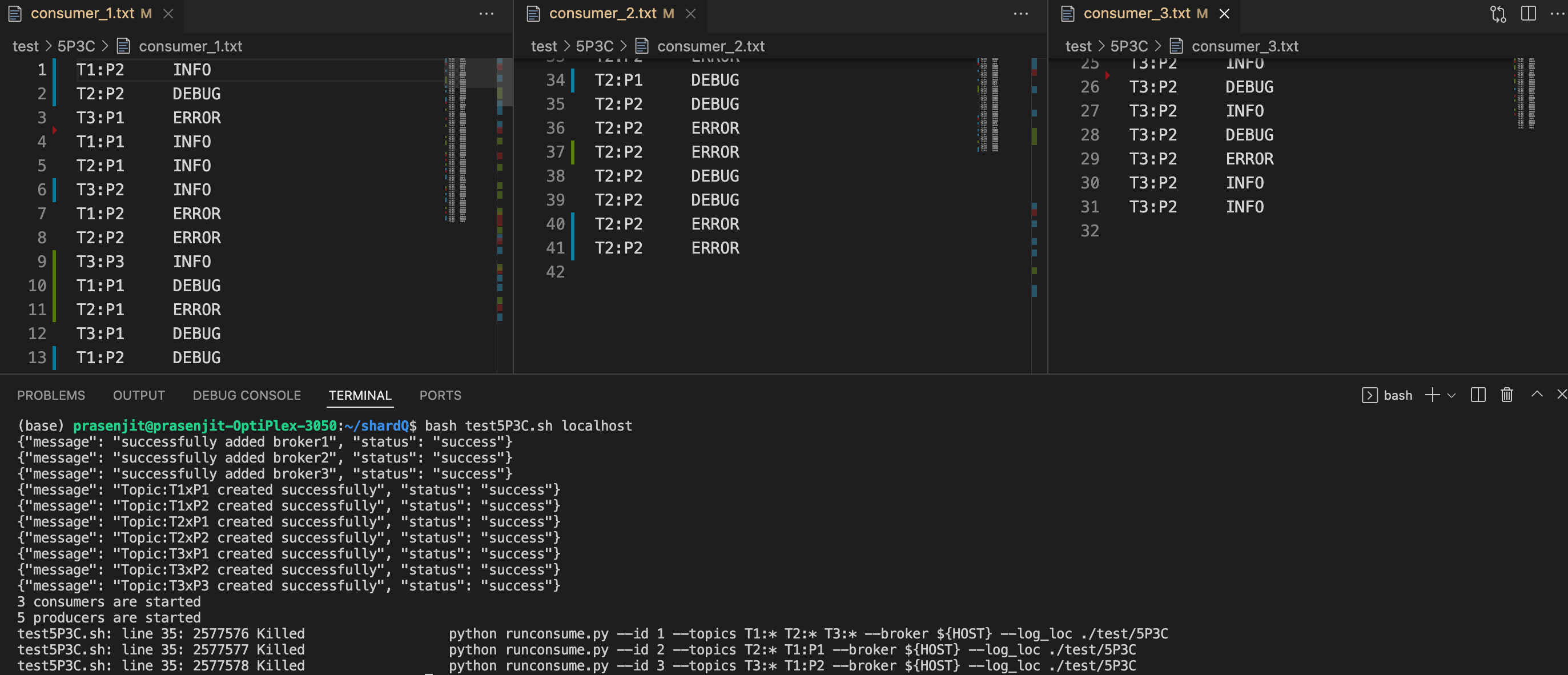Close the consumer_1.txt tab

(168, 13)
